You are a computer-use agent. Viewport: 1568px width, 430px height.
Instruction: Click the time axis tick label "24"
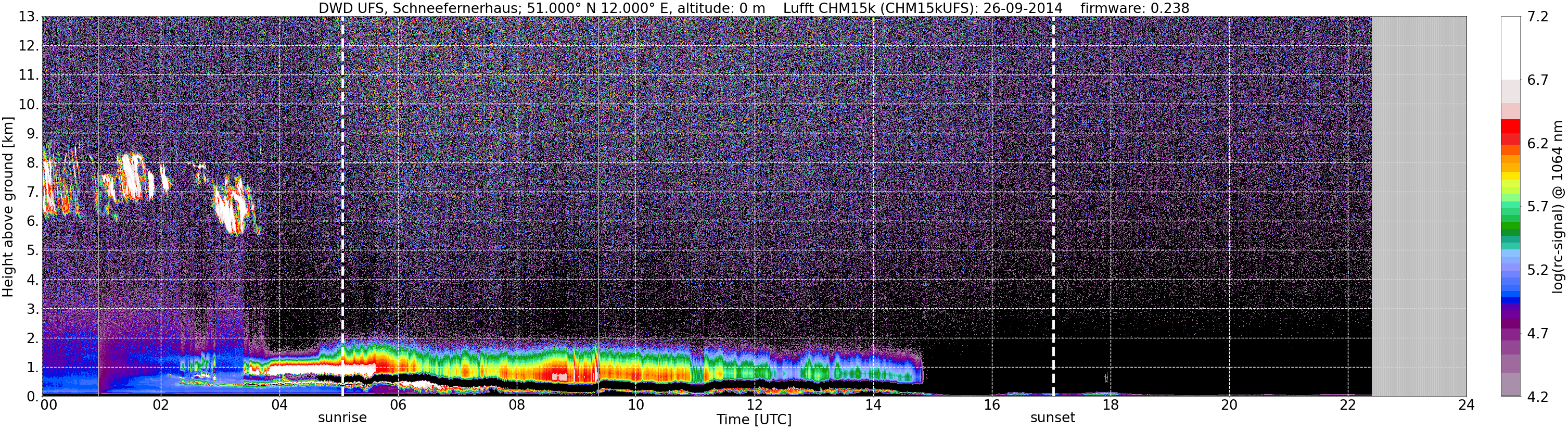(1465, 405)
